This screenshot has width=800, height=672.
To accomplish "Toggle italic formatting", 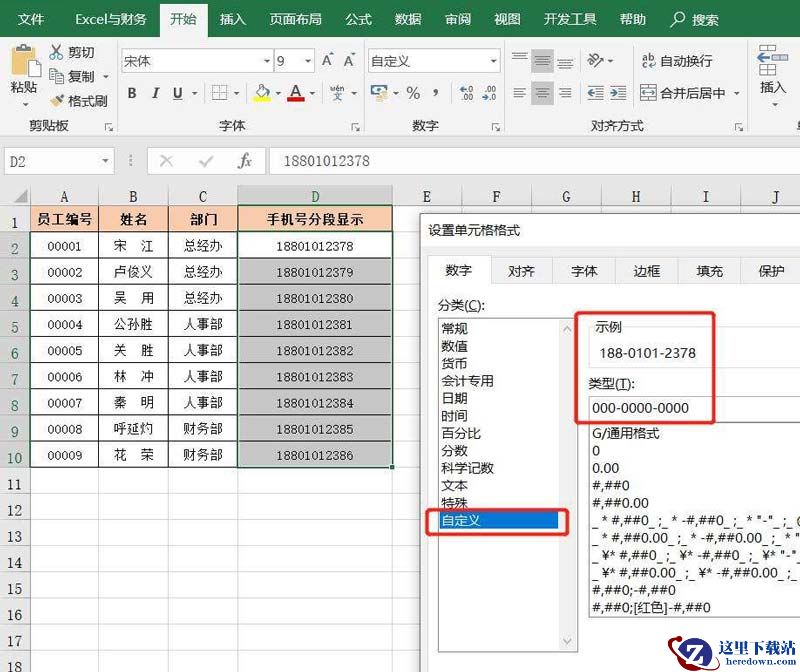I will point(156,93).
